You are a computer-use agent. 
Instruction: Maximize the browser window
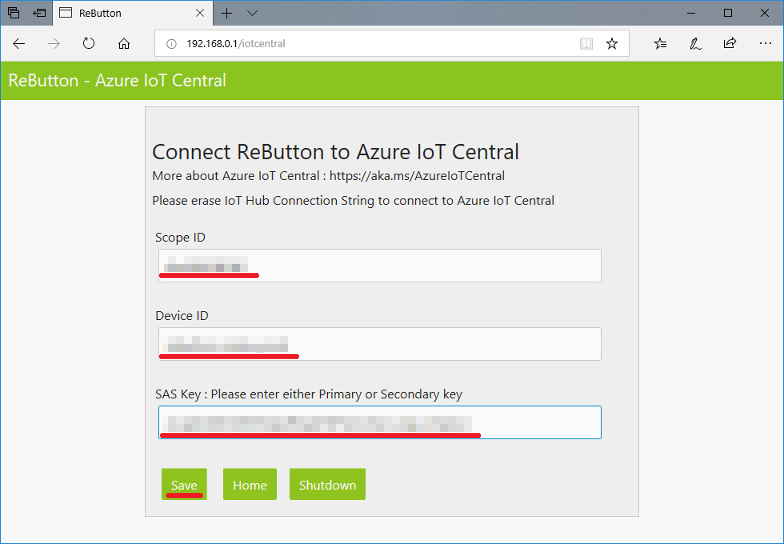(728, 13)
